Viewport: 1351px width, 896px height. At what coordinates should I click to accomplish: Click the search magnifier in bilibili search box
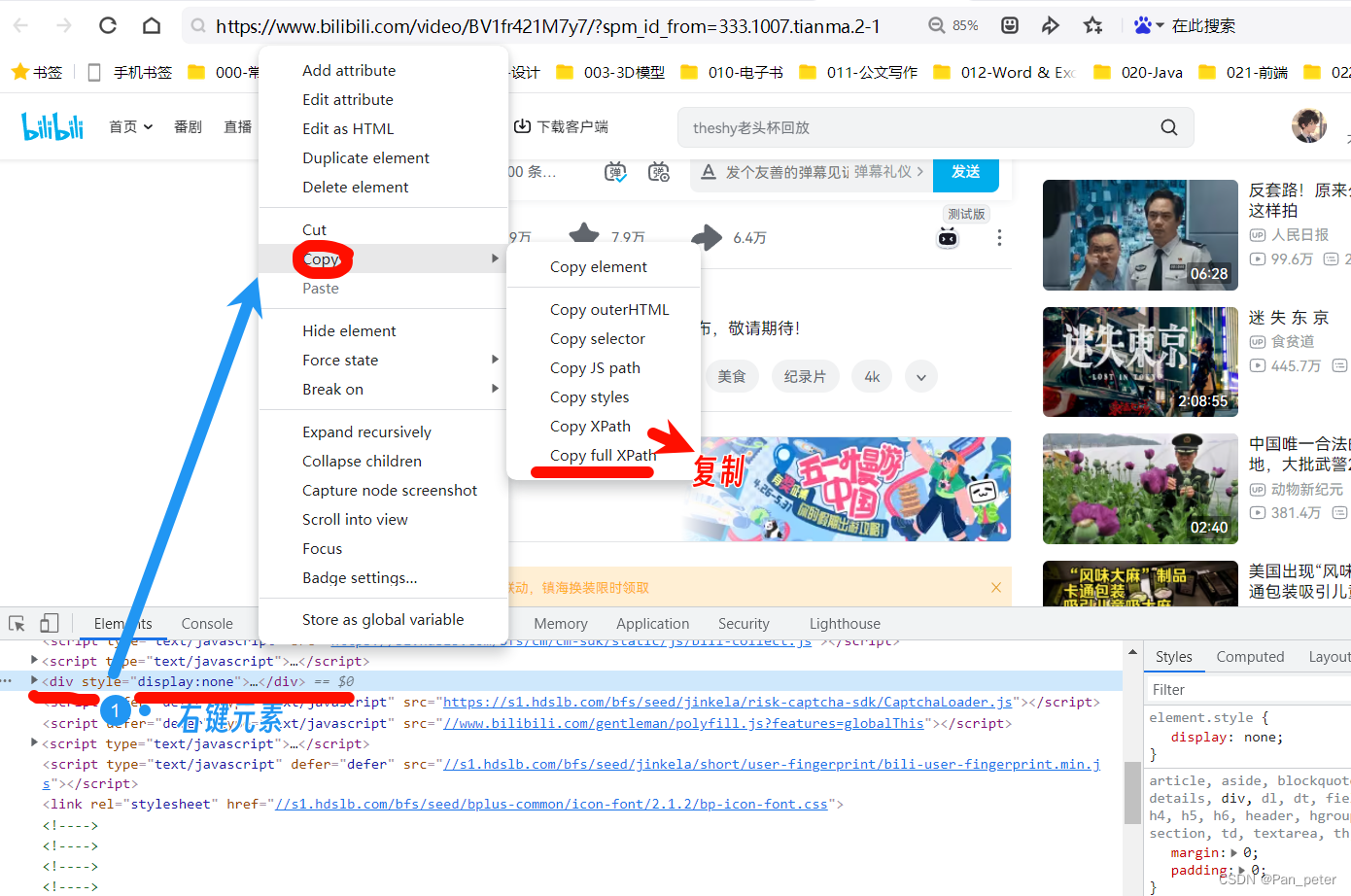pyautogui.click(x=1169, y=127)
